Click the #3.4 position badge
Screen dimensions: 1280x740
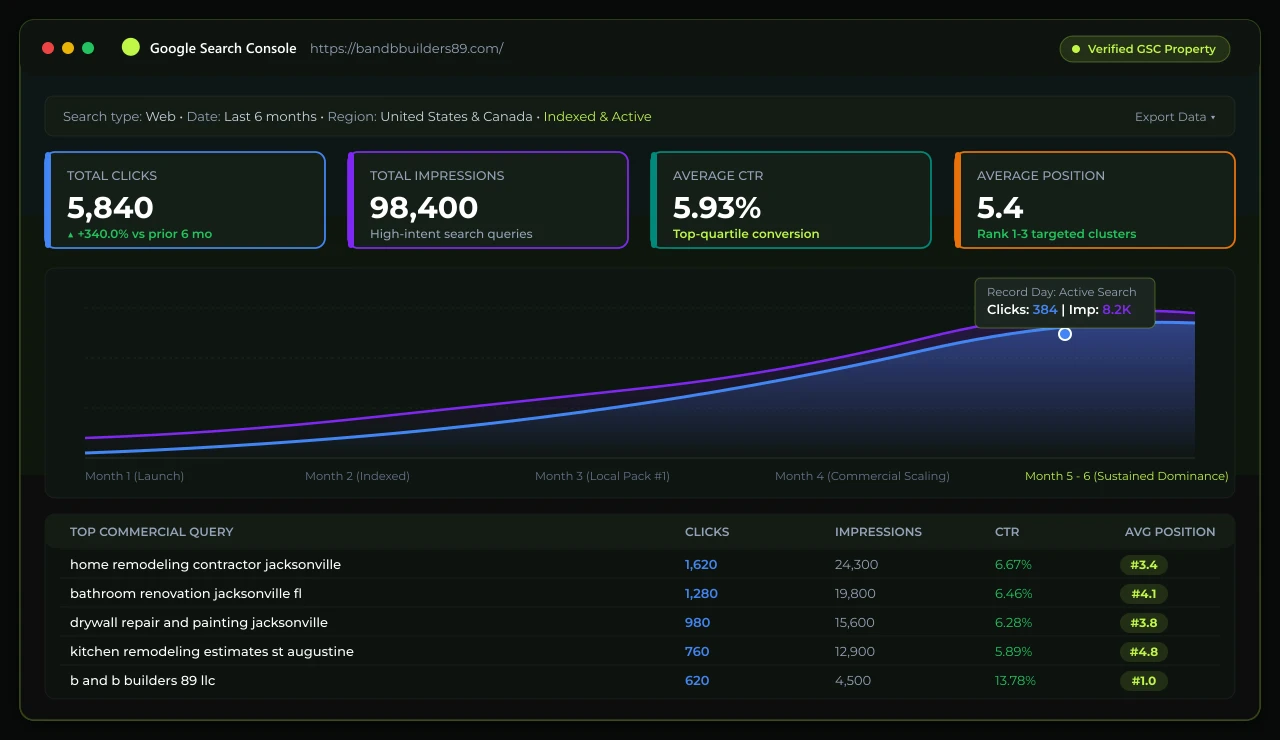click(1144, 565)
